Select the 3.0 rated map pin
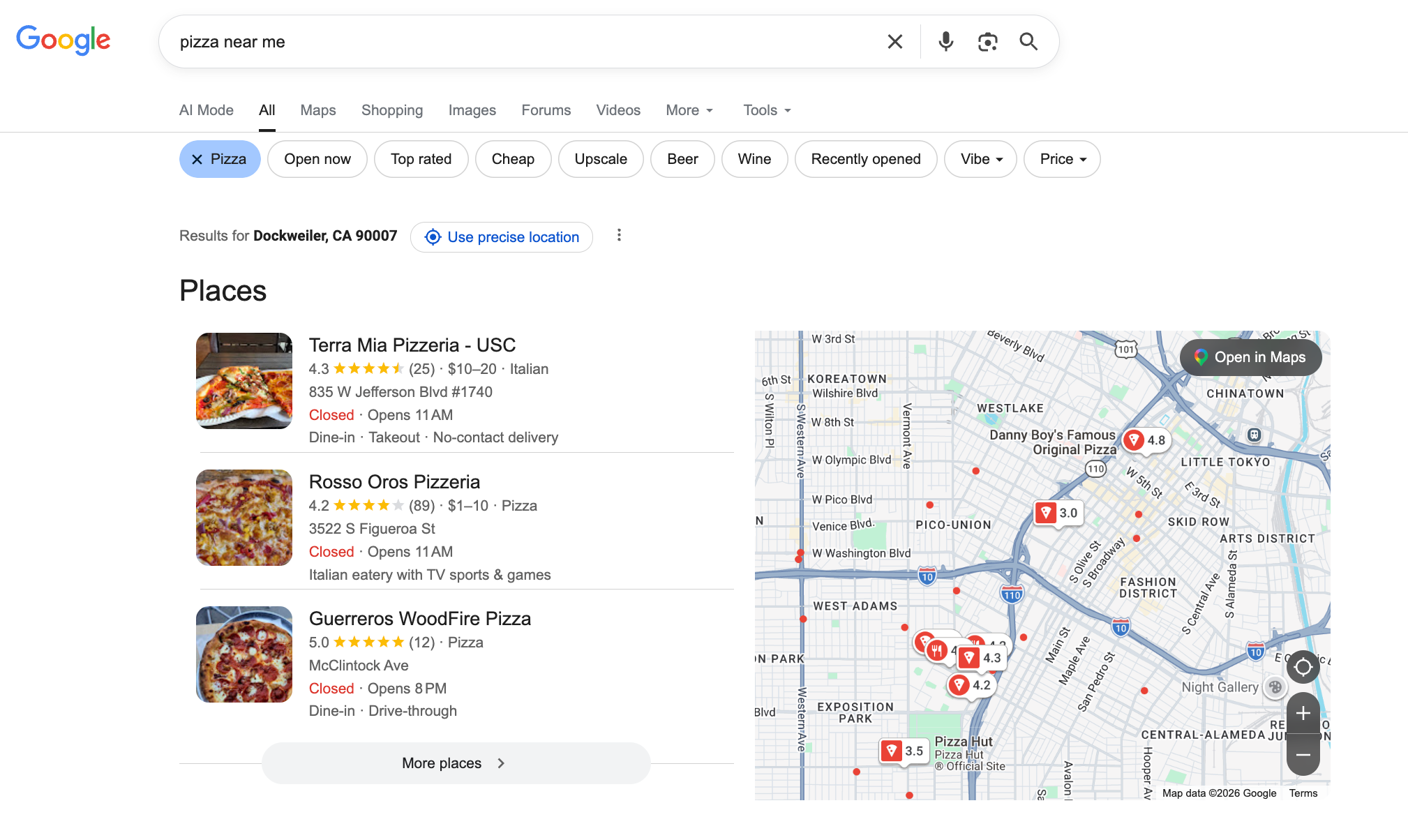1408x840 pixels. point(1058,513)
